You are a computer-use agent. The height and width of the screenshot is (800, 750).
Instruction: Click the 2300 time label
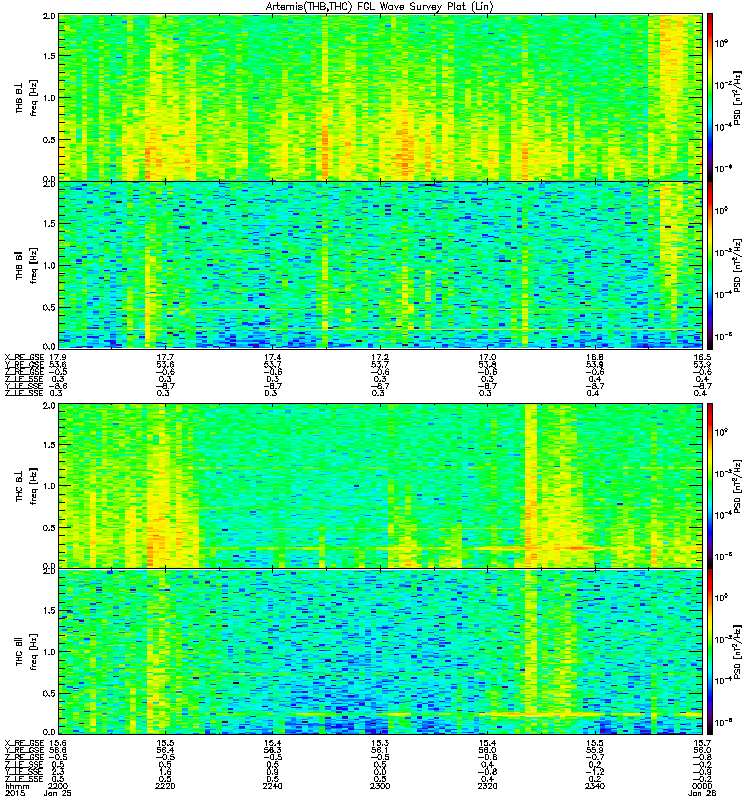pos(380,786)
